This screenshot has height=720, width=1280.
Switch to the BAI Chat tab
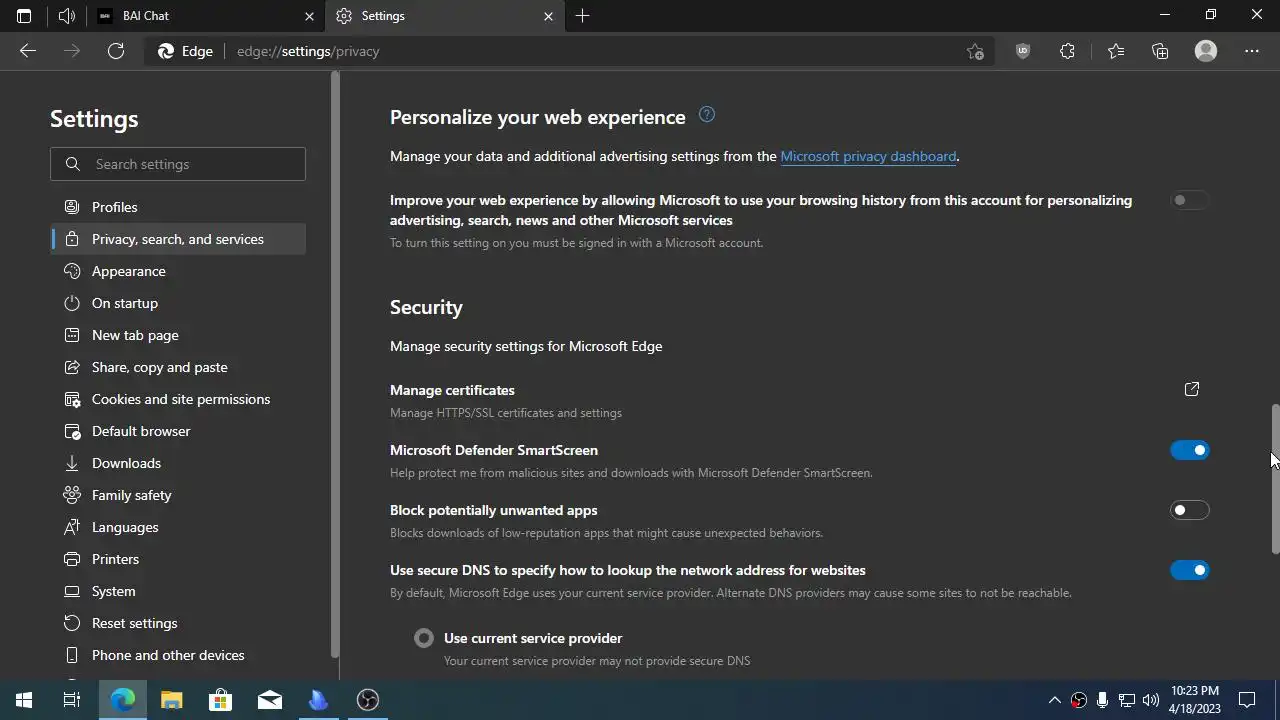click(205, 16)
